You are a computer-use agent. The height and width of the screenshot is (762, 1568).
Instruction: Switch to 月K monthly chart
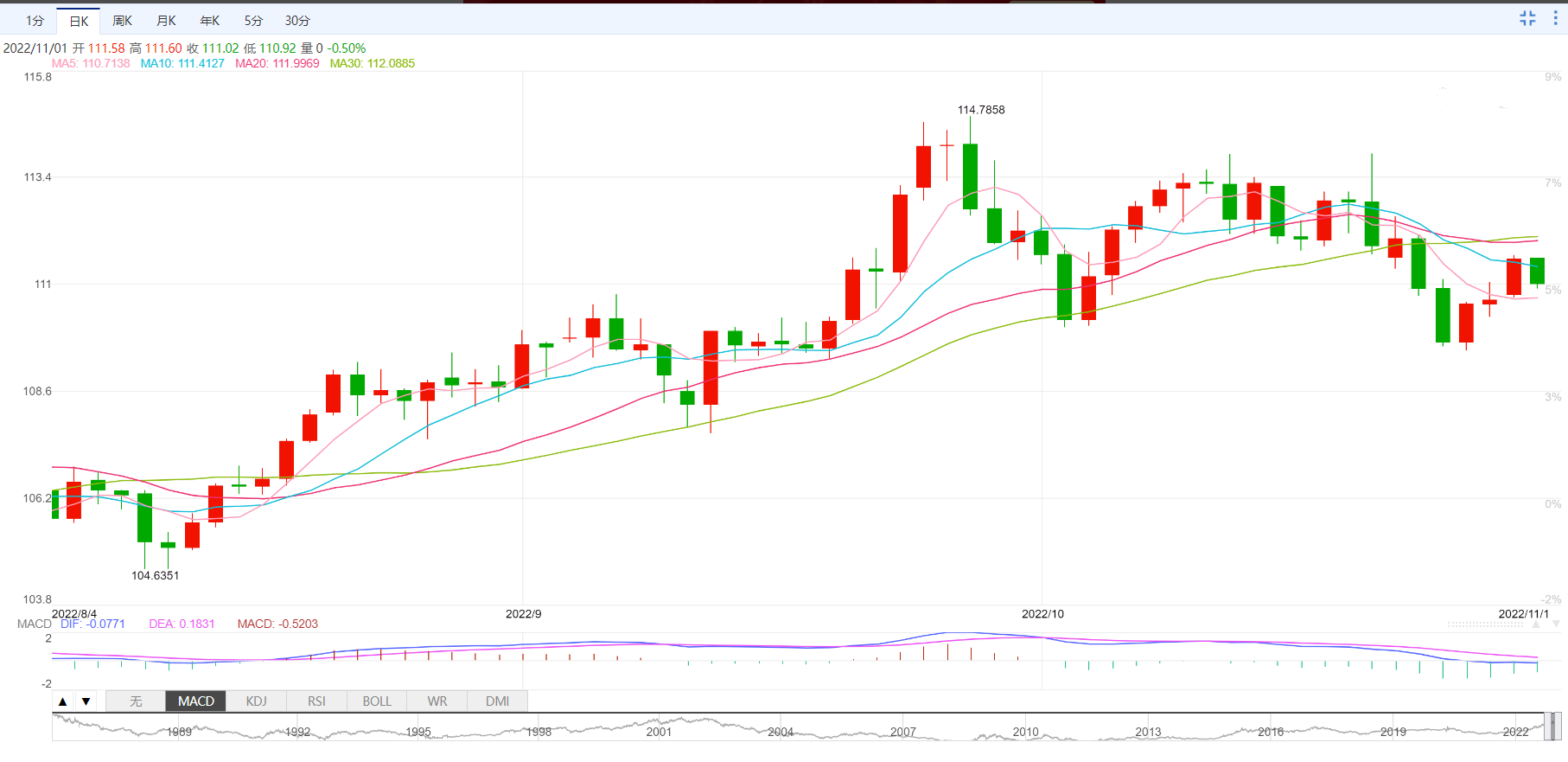point(166,21)
